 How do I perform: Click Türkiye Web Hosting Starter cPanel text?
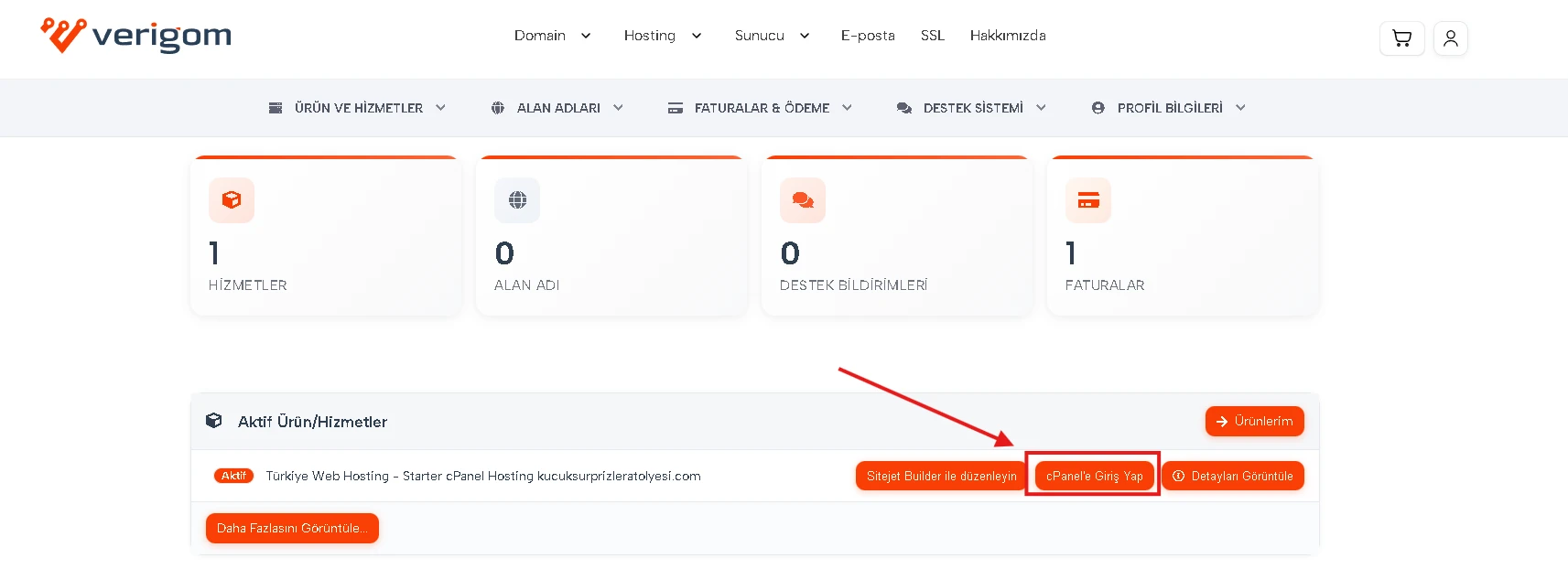483,476
